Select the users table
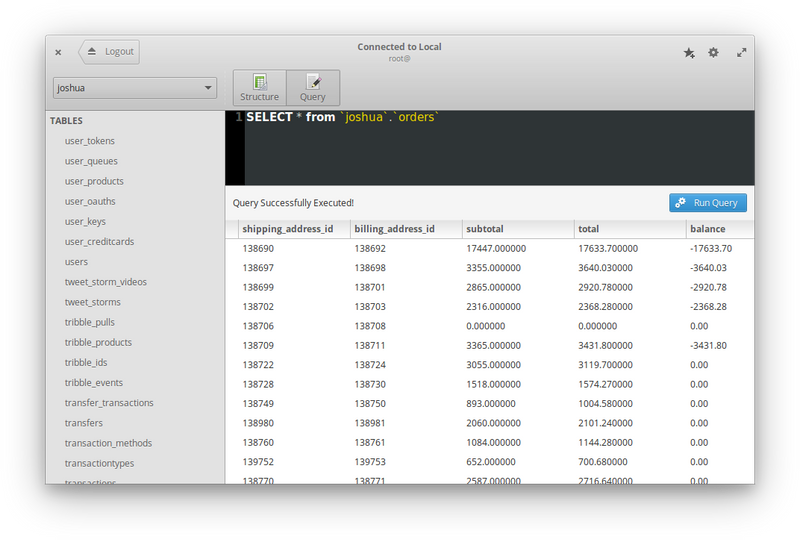800x540 pixels. pyautogui.click(x=76, y=262)
